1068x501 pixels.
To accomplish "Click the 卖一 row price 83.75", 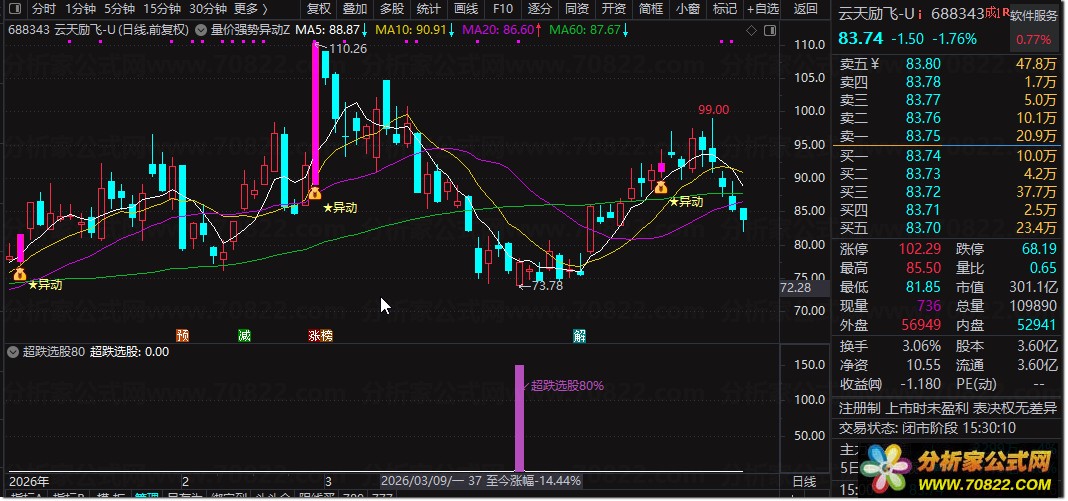I will point(924,135).
